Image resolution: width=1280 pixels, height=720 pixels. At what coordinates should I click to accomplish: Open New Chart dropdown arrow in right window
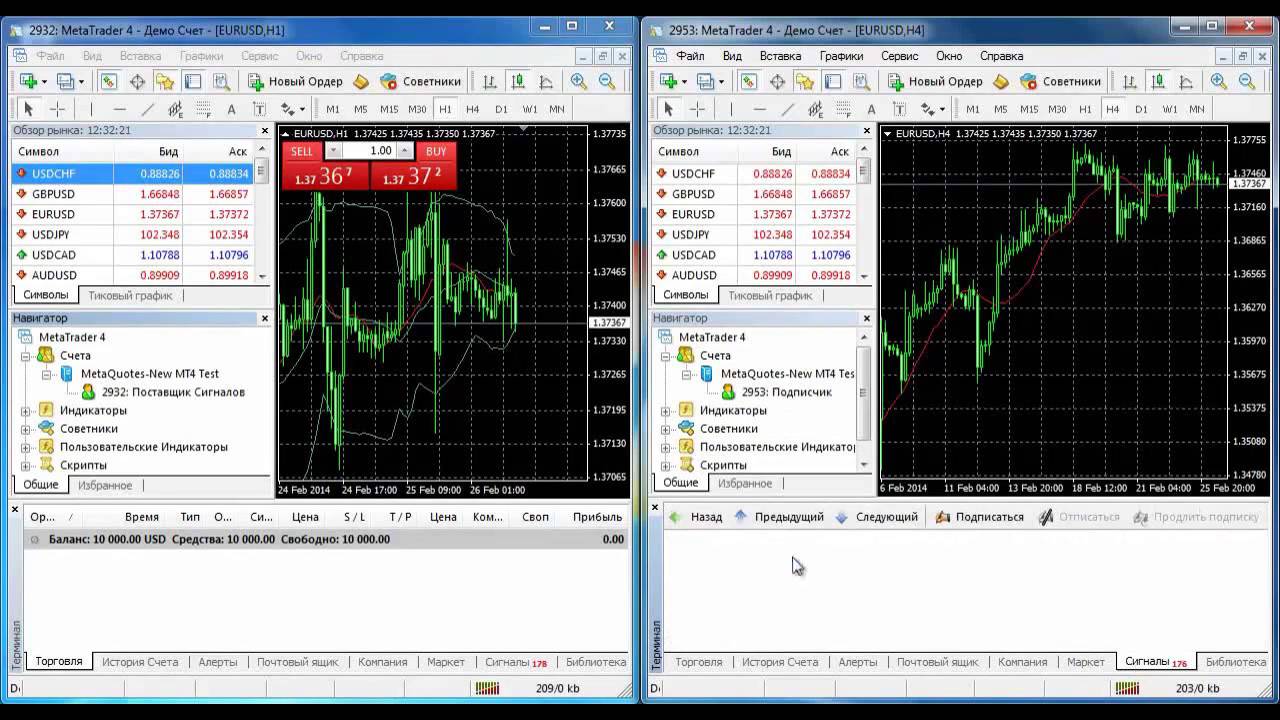[684, 82]
